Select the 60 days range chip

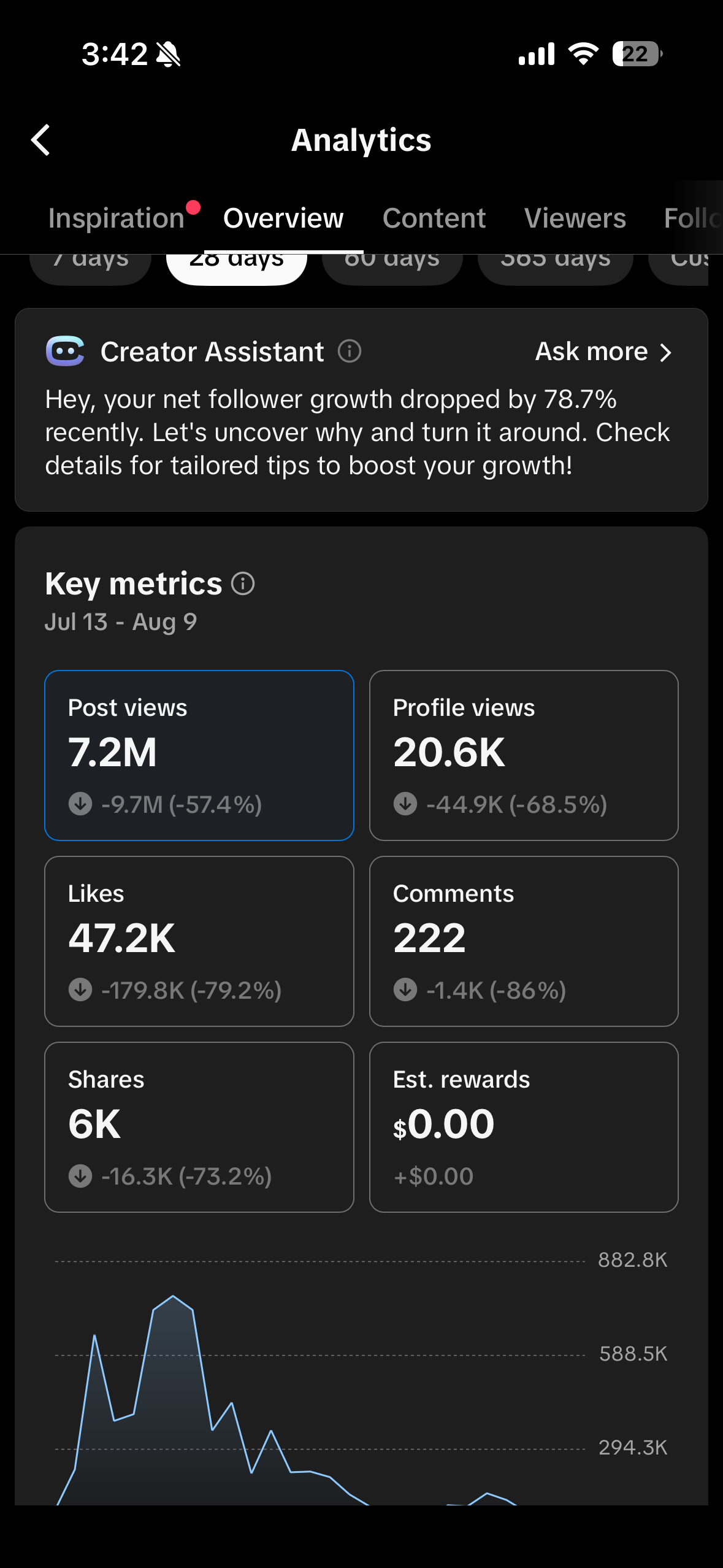tap(392, 268)
